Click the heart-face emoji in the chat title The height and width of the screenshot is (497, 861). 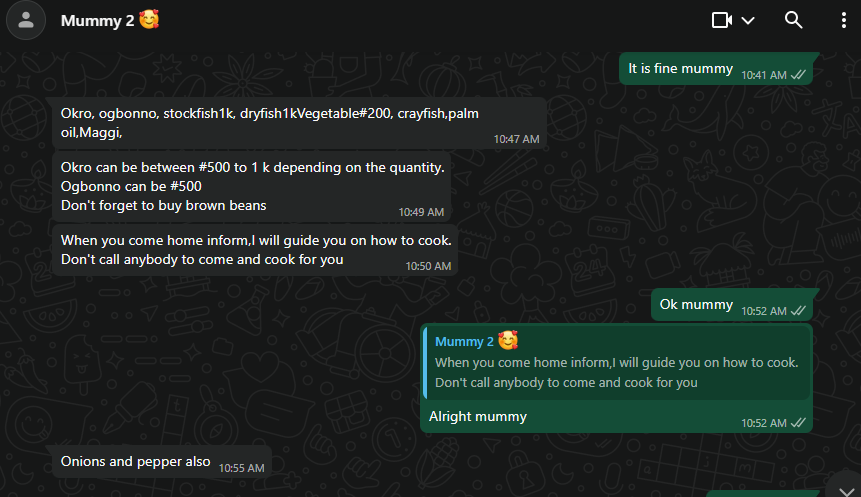[149, 20]
